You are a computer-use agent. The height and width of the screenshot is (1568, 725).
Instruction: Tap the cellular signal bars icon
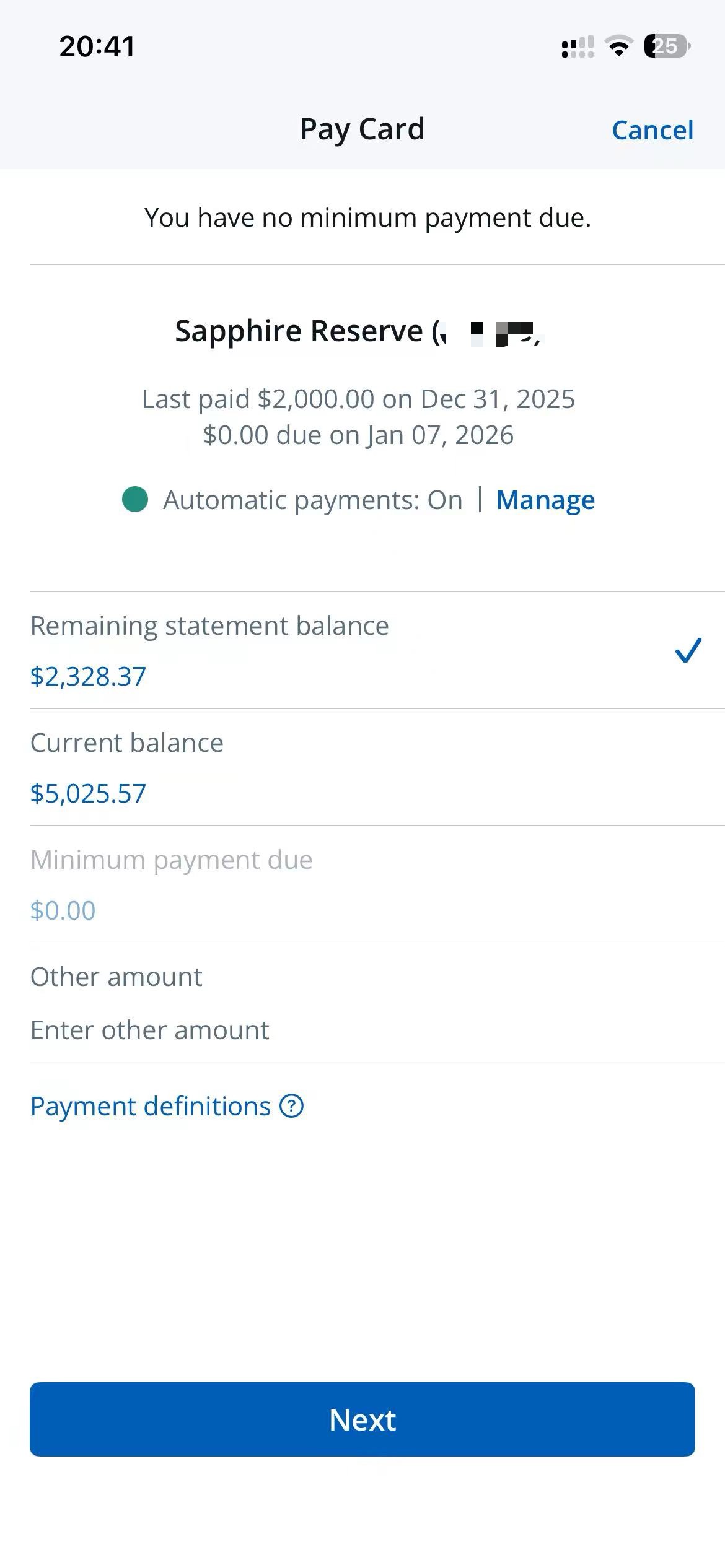tap(577, 46)
